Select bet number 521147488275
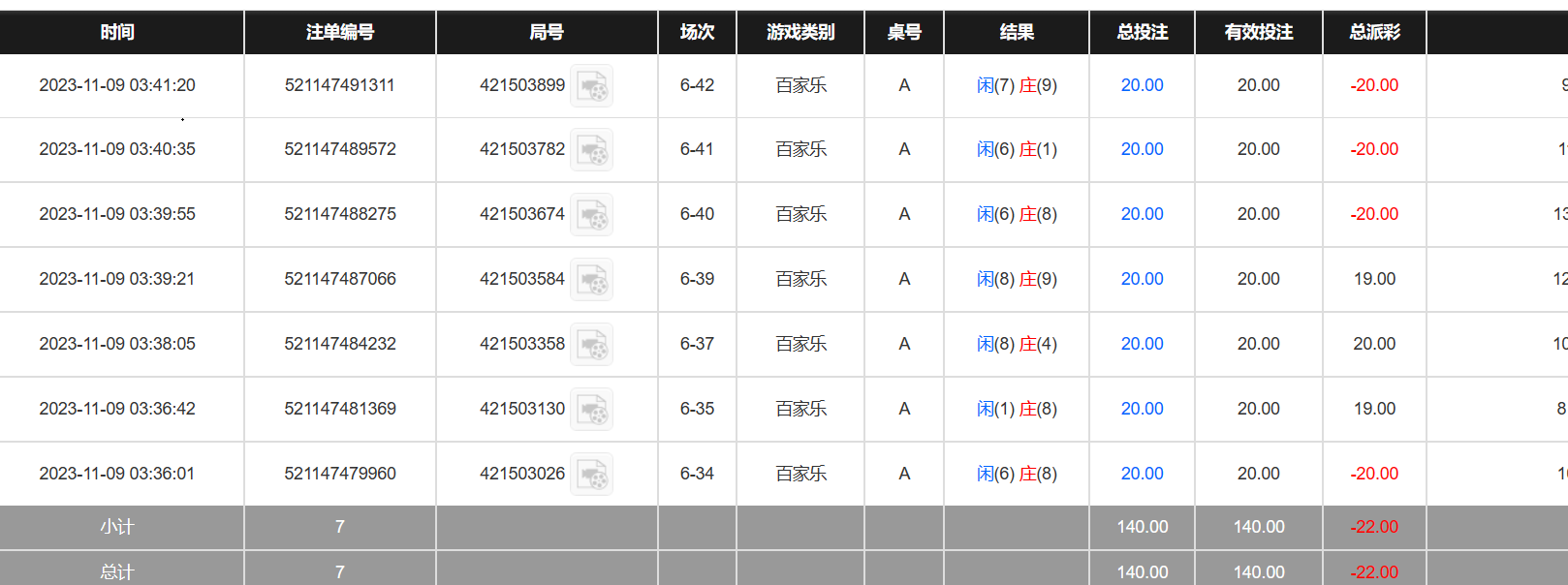This screenshot has width=1568, height=585. [340, 214]
